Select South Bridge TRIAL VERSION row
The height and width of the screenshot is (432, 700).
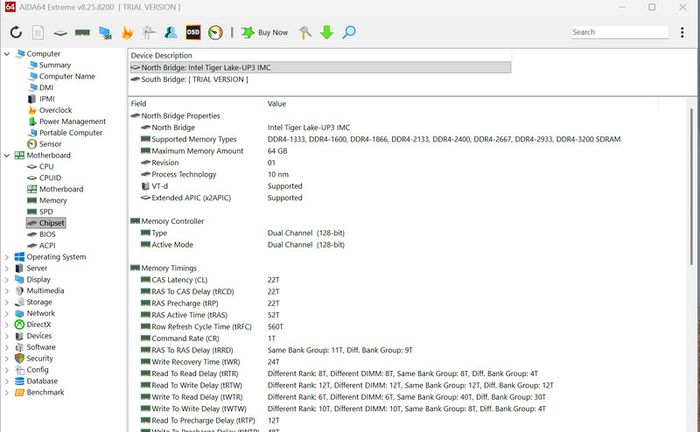(x=321, y=79)
